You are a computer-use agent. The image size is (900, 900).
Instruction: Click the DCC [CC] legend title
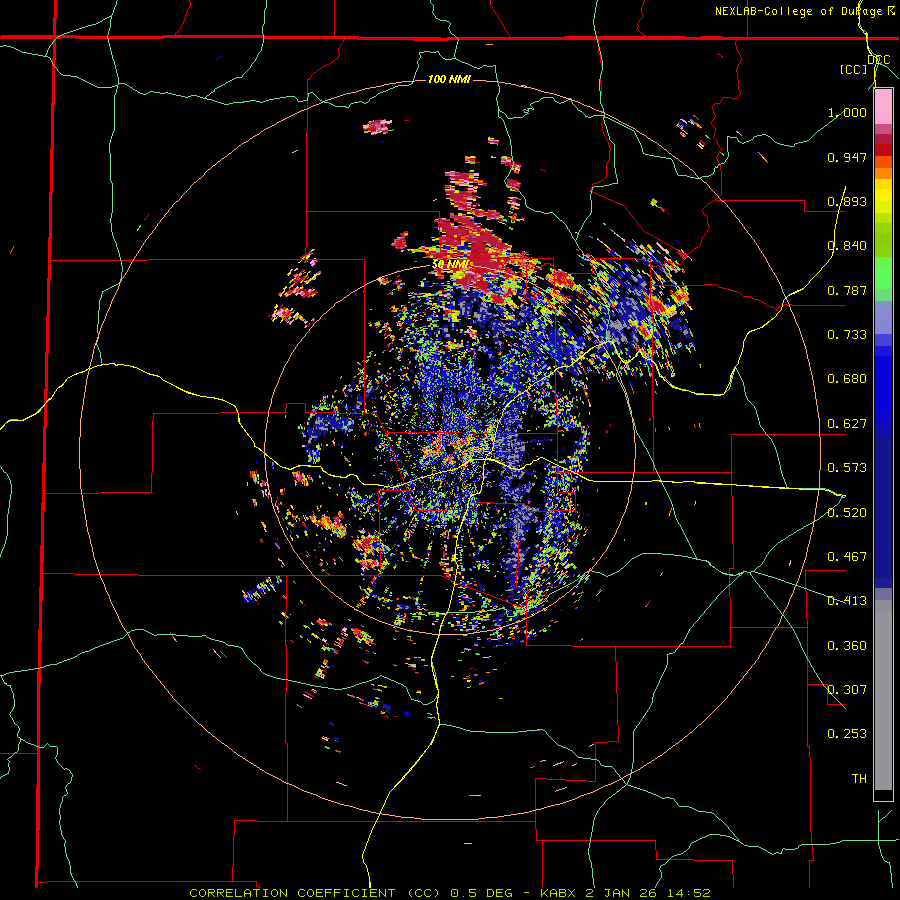point(866,64)
